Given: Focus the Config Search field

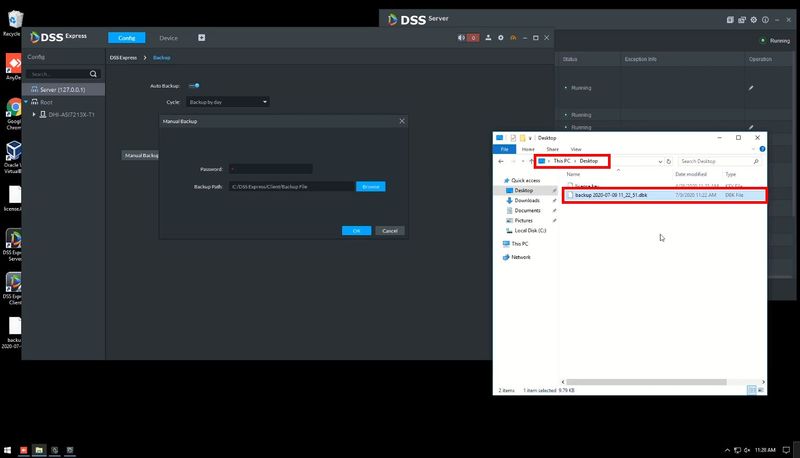Looking at the screenshot, I should 58,74.
